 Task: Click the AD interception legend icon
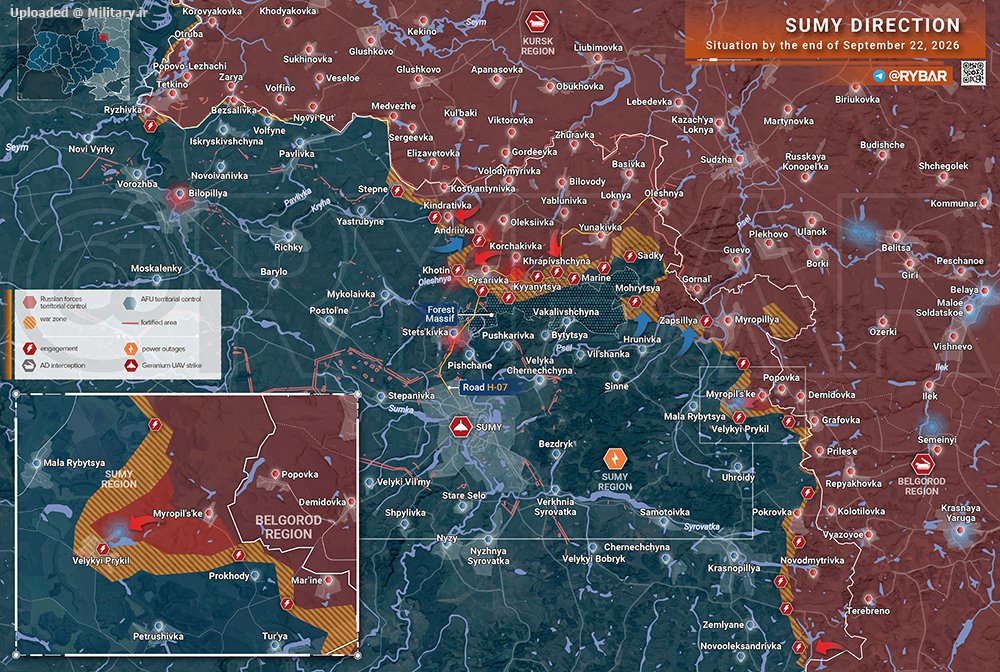click(29, 365)
